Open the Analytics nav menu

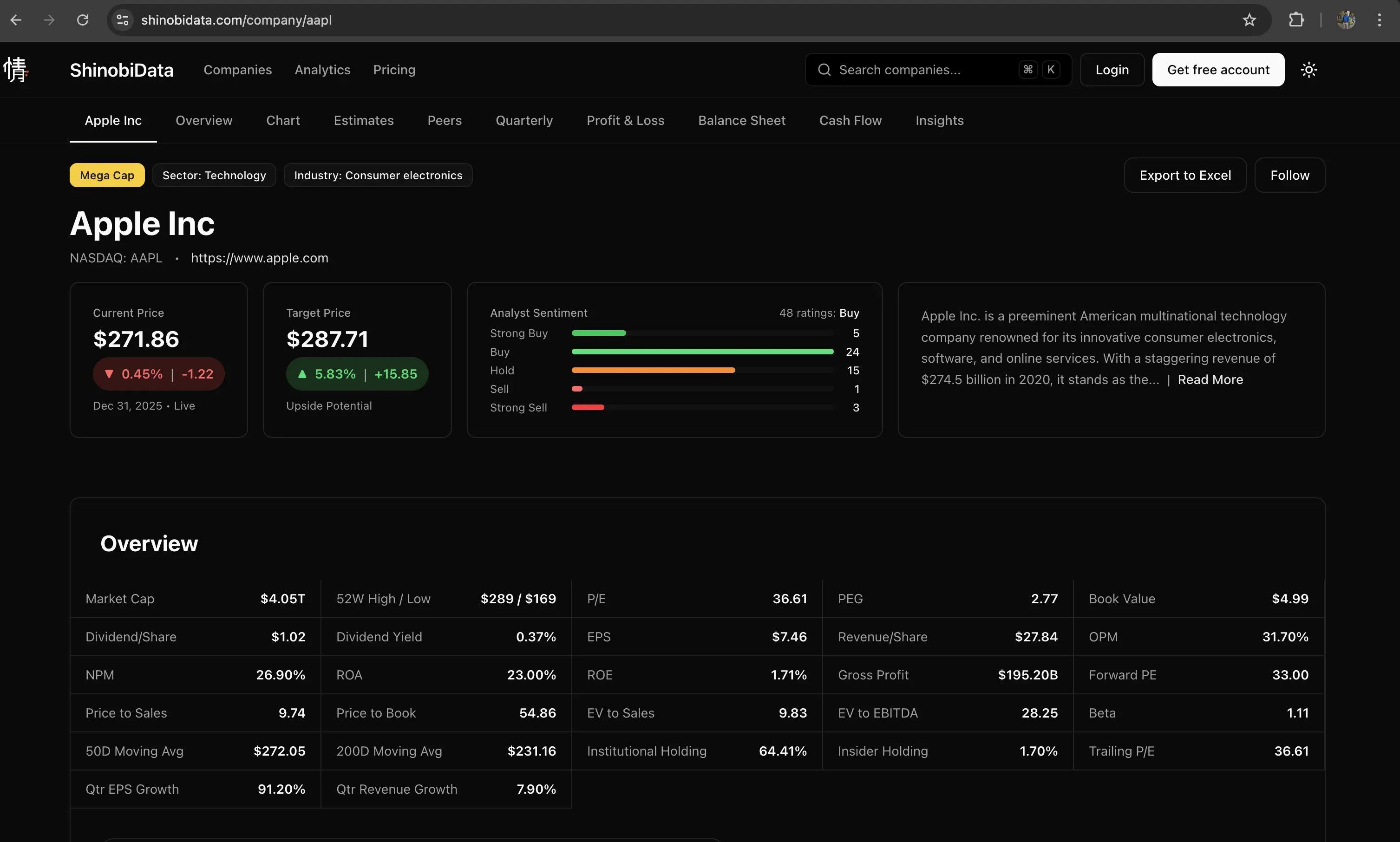(x=322, y=70)
